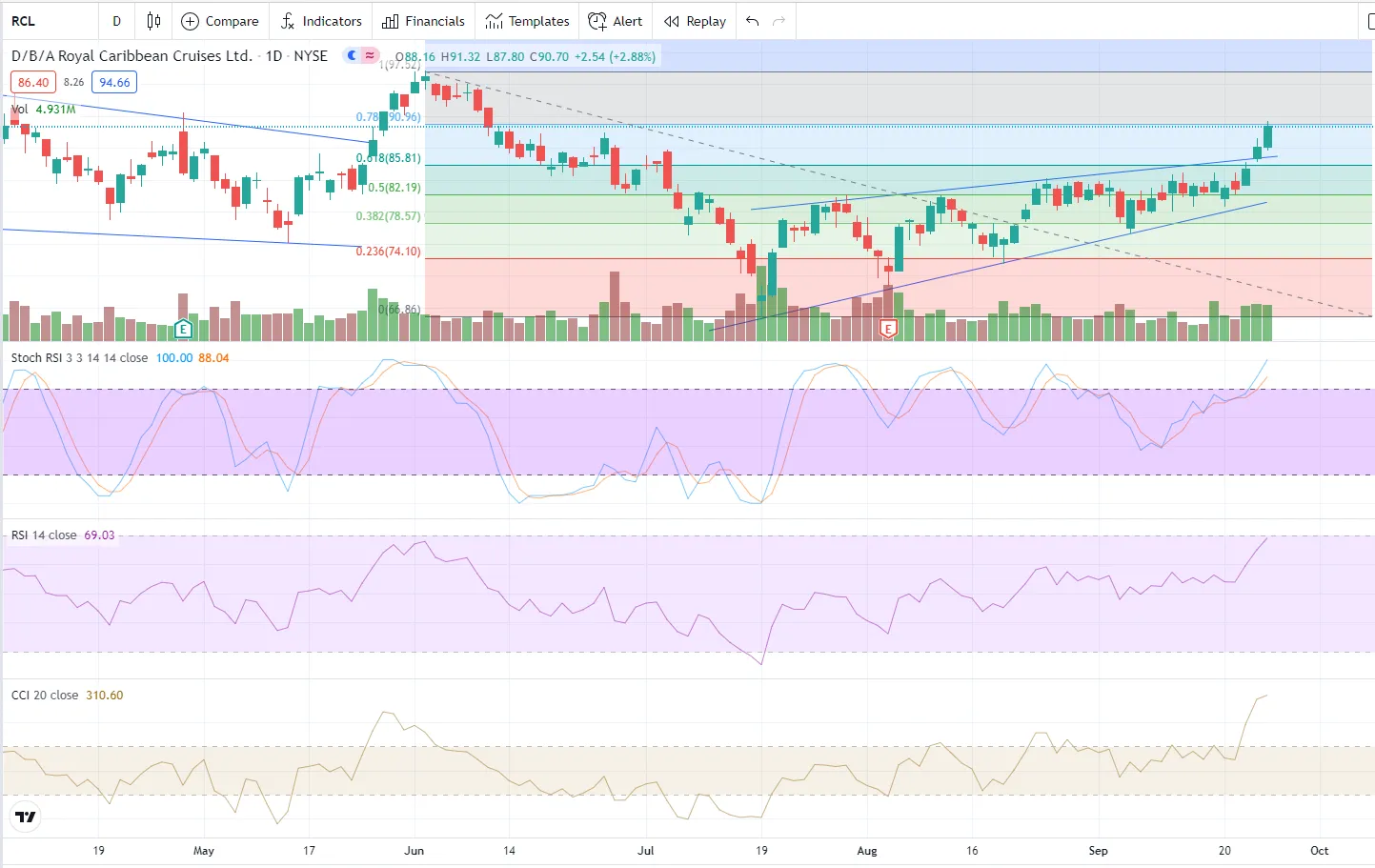
Task: Click the 0.5(82.19) Fibonacci level label
Action: pos(394,188)
